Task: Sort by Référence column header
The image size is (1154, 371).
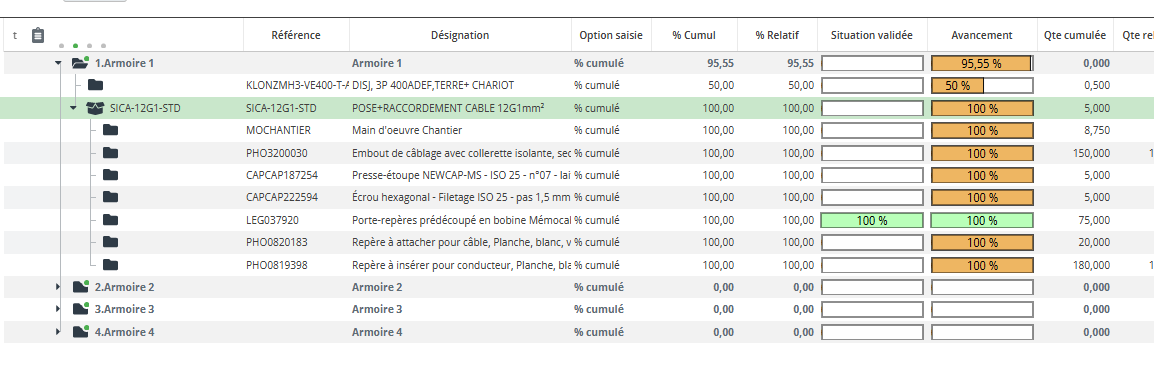Action: 296,35
